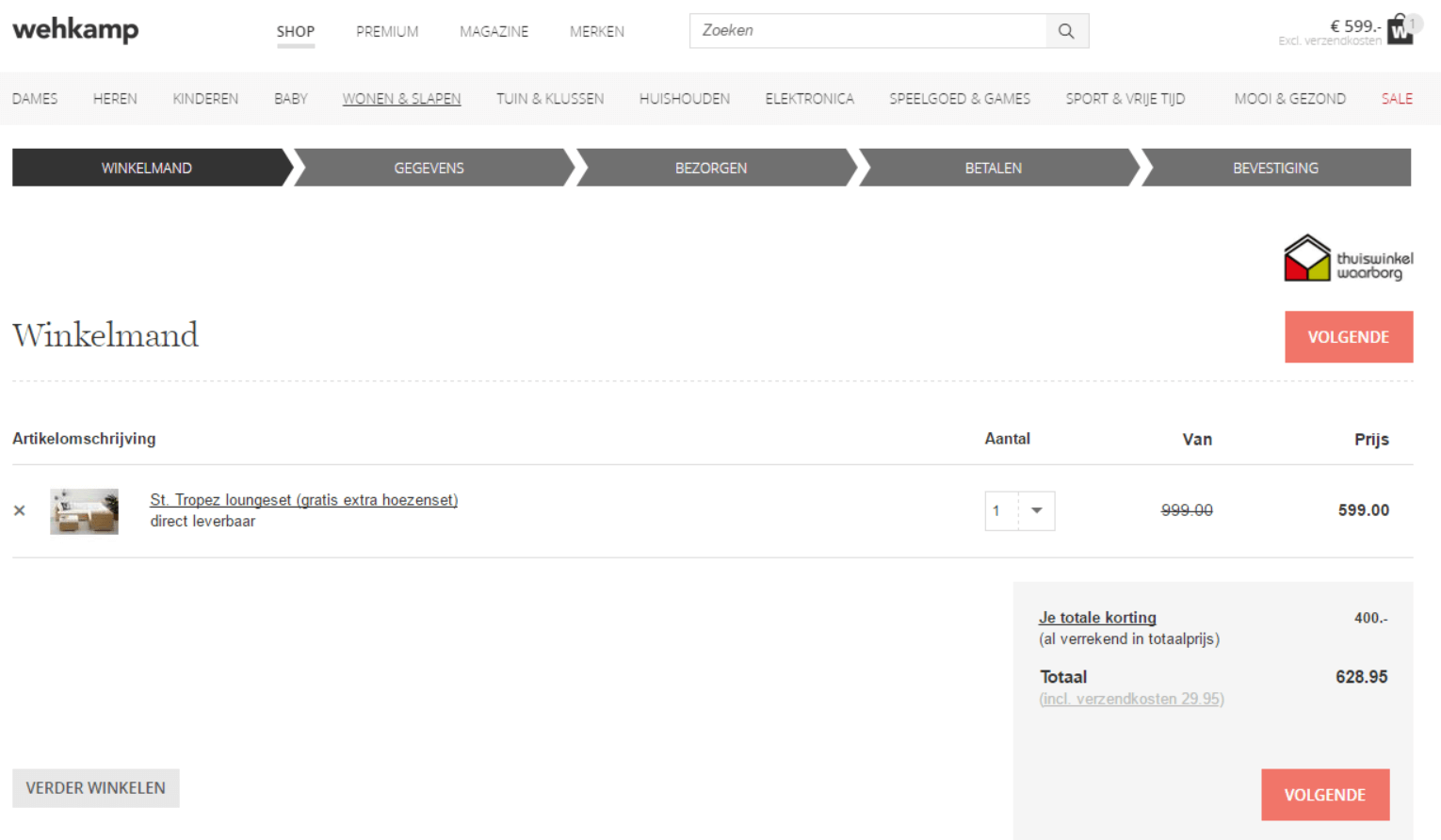Click the GEGEVENS checkout step
Screen dimensions: 1441x840
(x=429, y=168)
